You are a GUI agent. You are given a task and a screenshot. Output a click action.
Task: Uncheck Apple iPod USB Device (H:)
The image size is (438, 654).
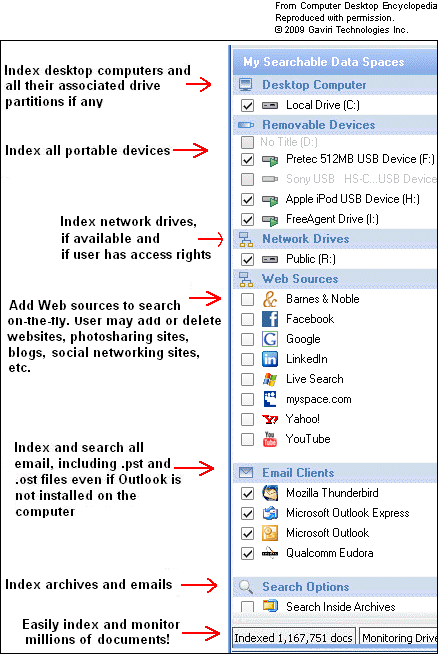(x=247, y=199)
